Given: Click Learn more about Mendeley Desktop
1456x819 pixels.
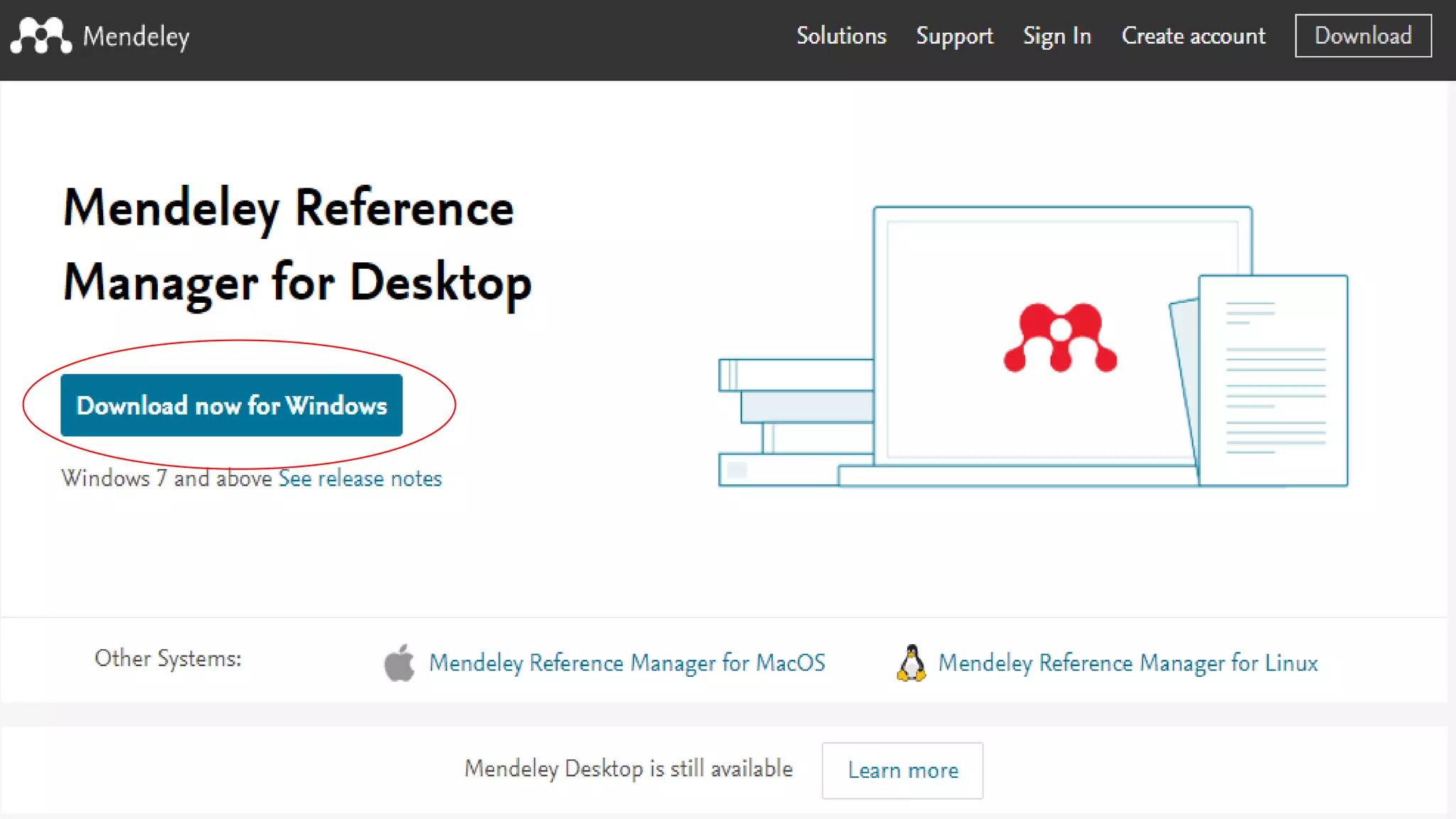Looking at the screenshot, I should (903, 771).
